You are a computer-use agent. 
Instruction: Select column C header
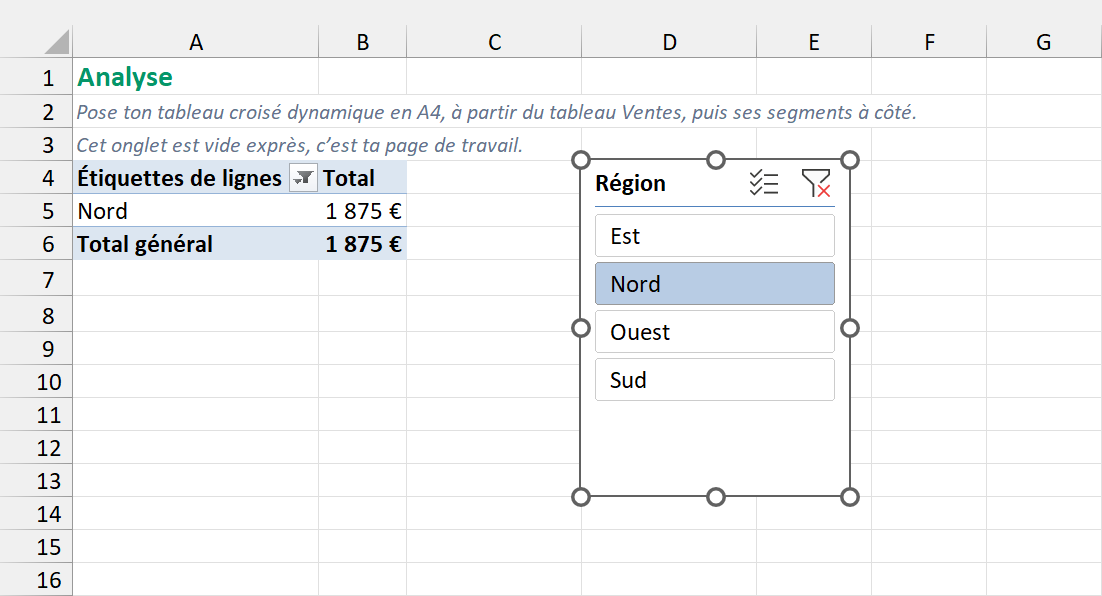point(494,42)
